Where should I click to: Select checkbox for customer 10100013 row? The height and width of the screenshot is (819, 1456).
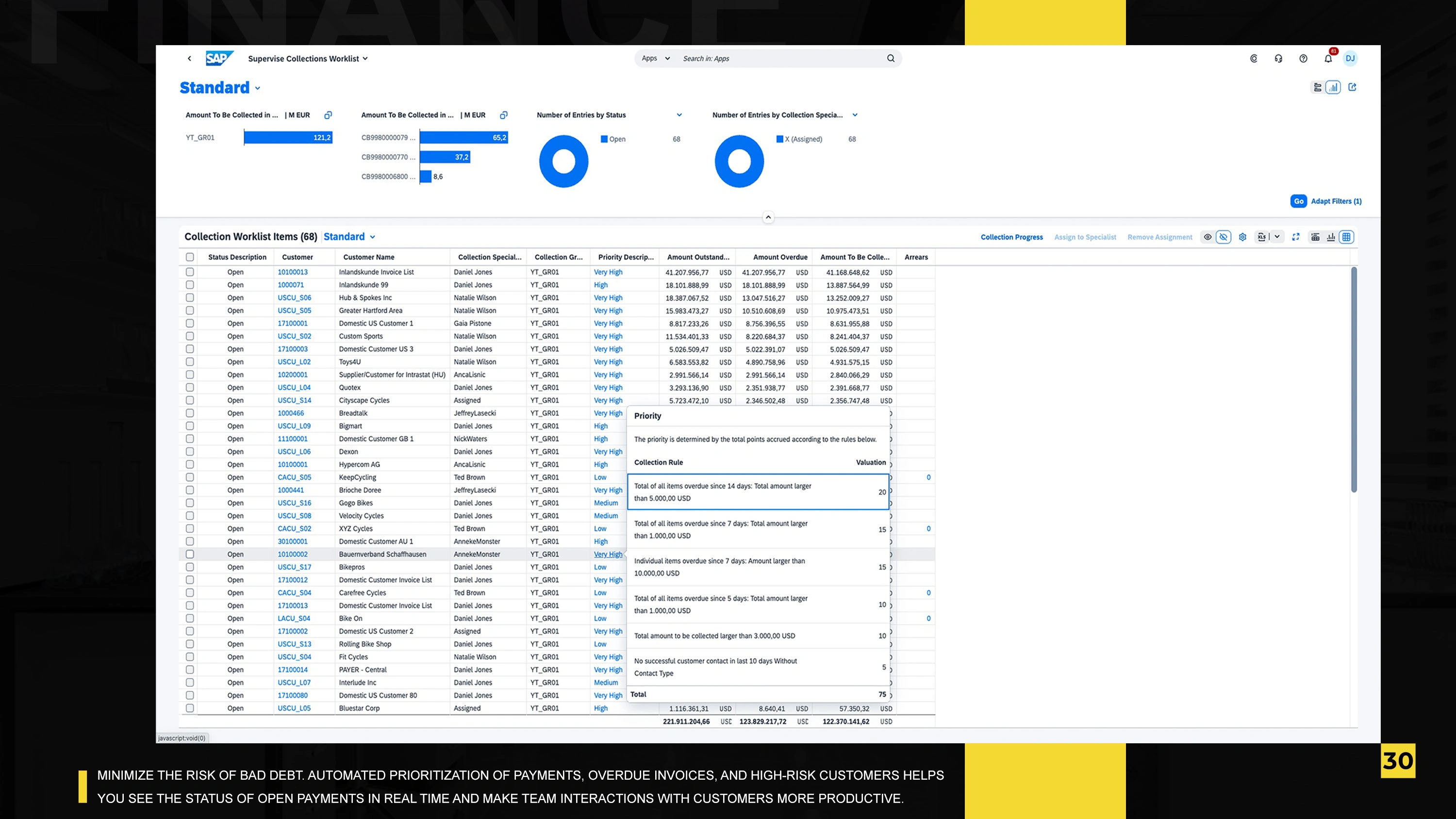coord(190,272)
